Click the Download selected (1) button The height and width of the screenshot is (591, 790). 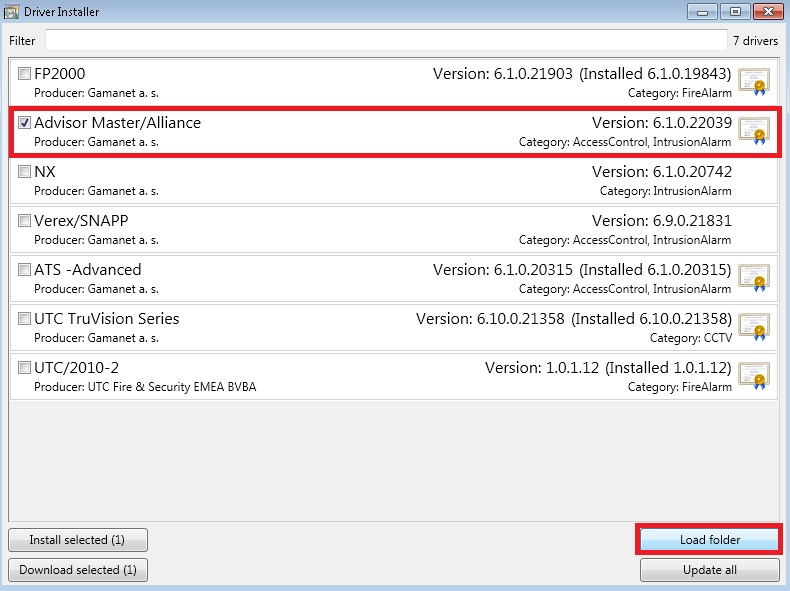78,570
